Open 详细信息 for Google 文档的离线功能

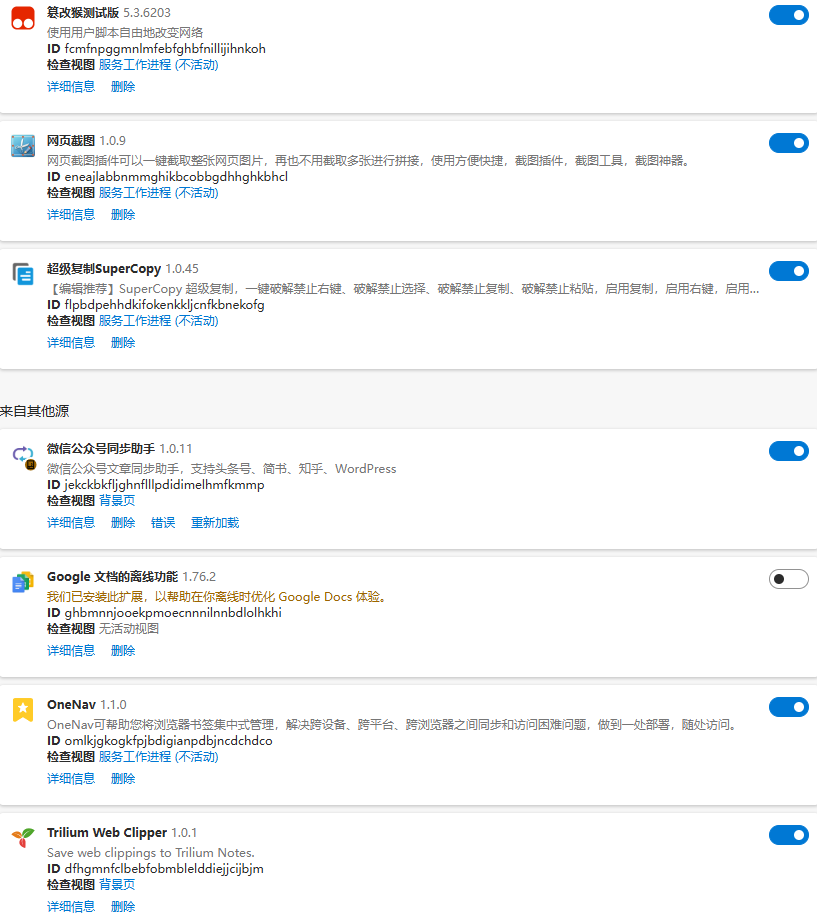(71, 651)
